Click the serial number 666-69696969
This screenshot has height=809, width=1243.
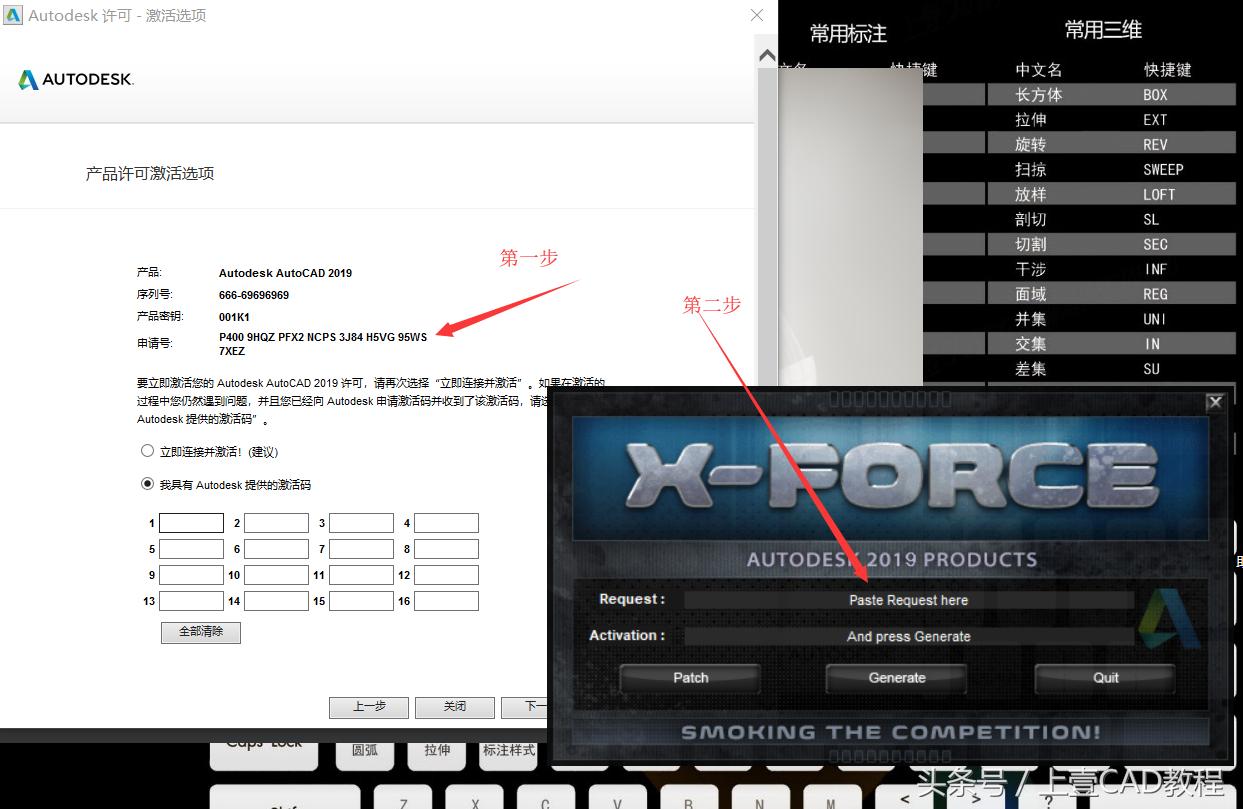tap(254, 295)
